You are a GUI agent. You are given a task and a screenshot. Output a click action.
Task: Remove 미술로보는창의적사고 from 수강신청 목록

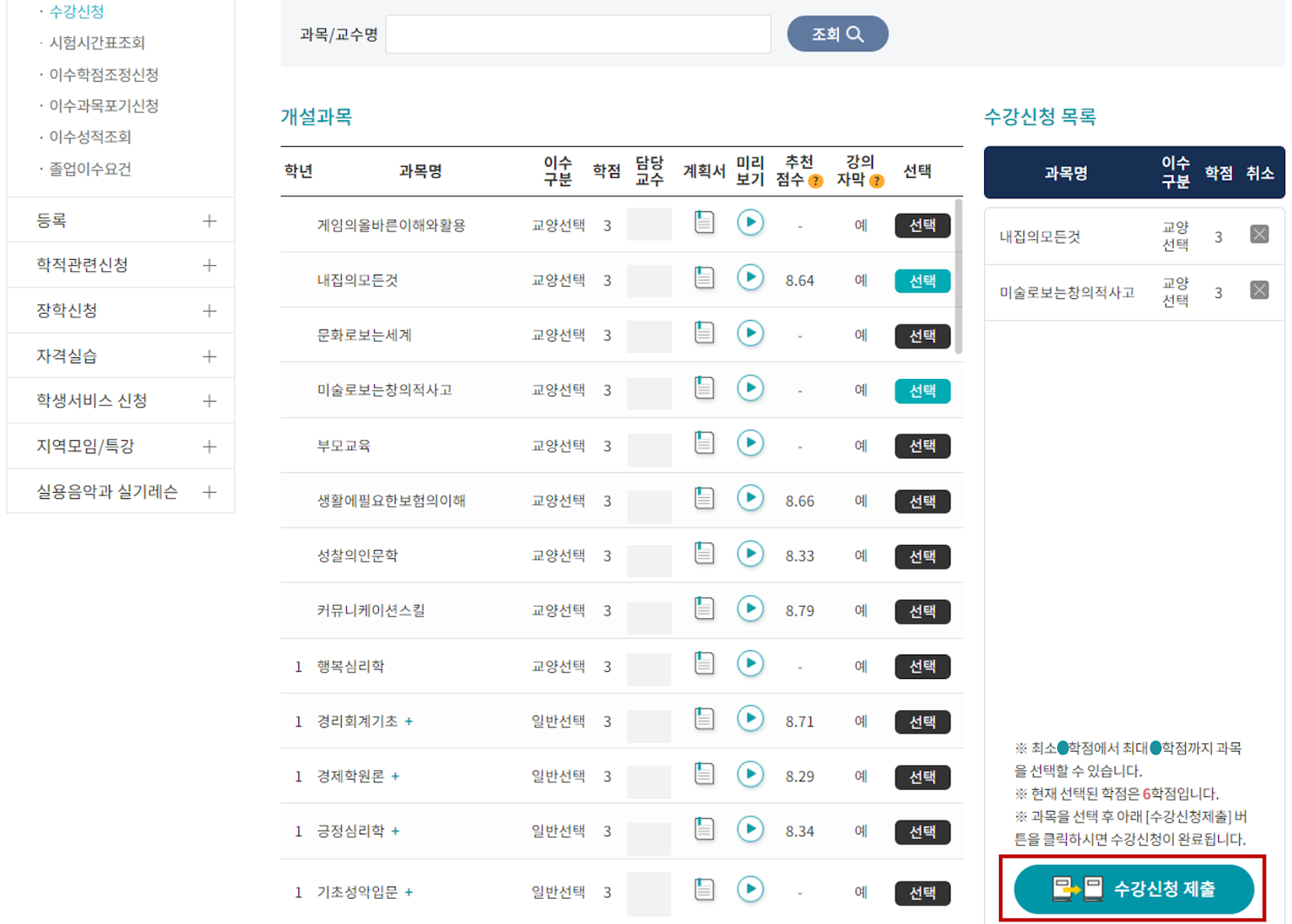pyautogui.click(x=1259, y=289)
